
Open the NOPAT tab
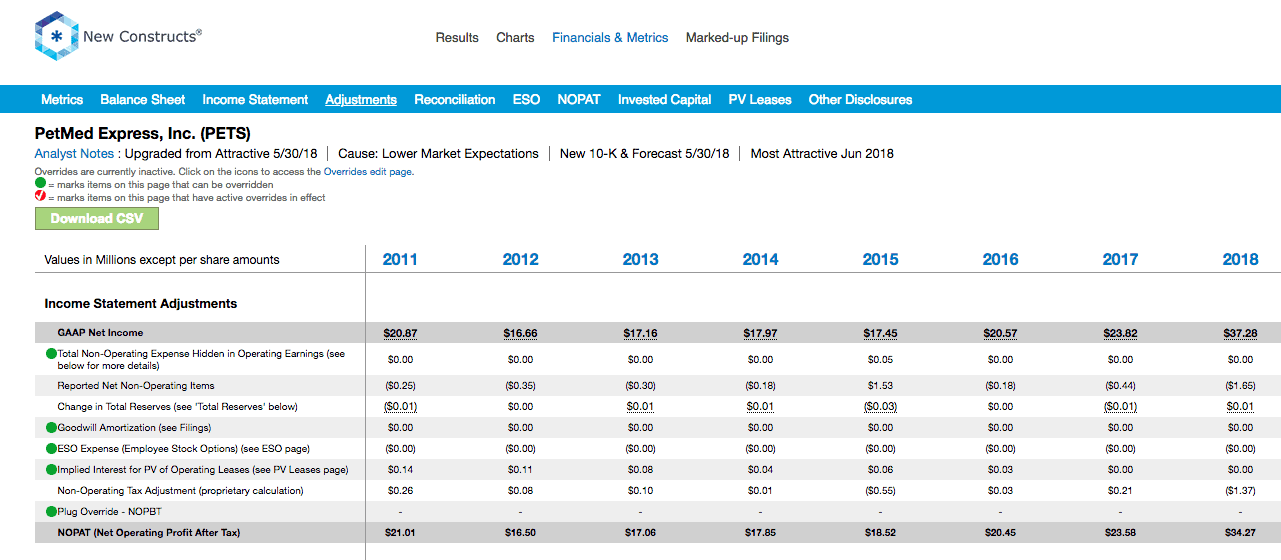579,100
